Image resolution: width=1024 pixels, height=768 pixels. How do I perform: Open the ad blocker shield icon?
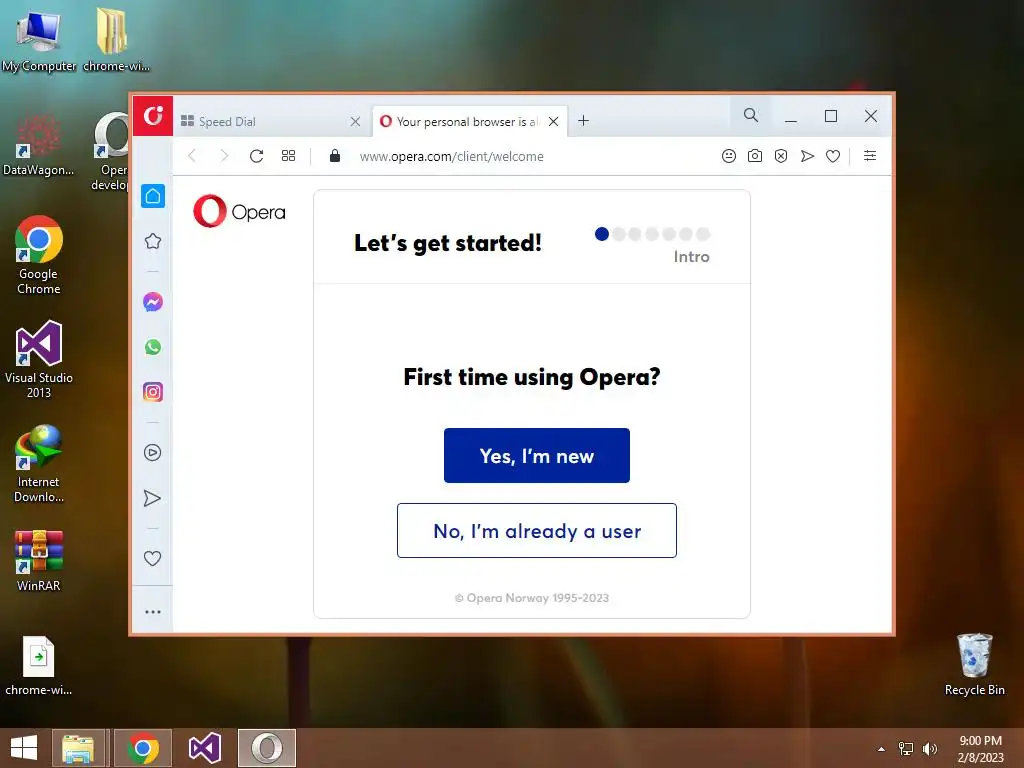point(781,156)
